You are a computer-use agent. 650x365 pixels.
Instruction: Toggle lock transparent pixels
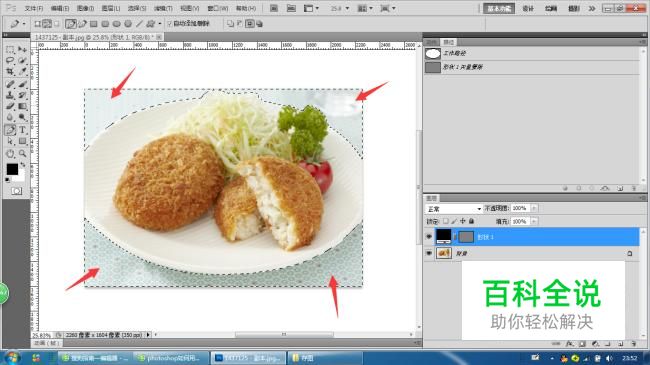tap(446, 221)
